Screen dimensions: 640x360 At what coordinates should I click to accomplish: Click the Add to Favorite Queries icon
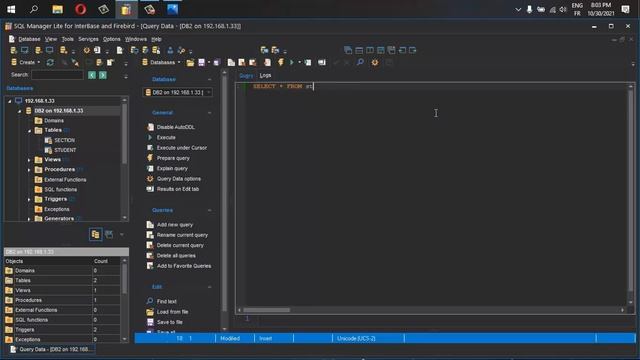coord(150,266)
